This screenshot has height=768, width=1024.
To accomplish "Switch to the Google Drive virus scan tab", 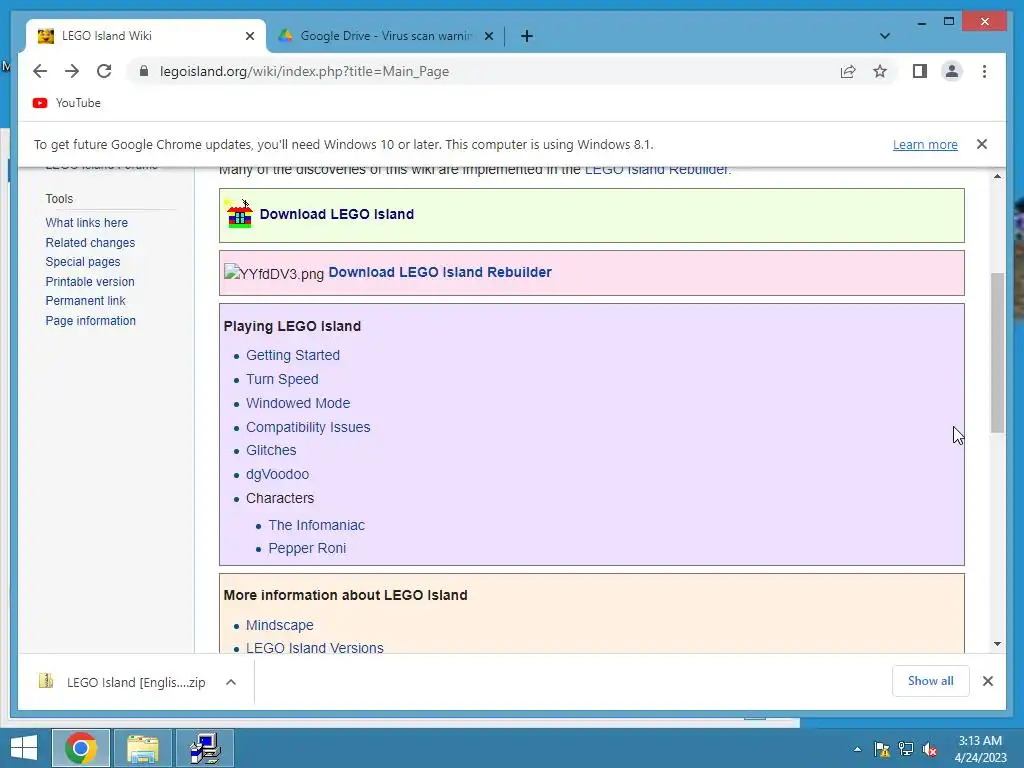I will [x=385, y=36].
